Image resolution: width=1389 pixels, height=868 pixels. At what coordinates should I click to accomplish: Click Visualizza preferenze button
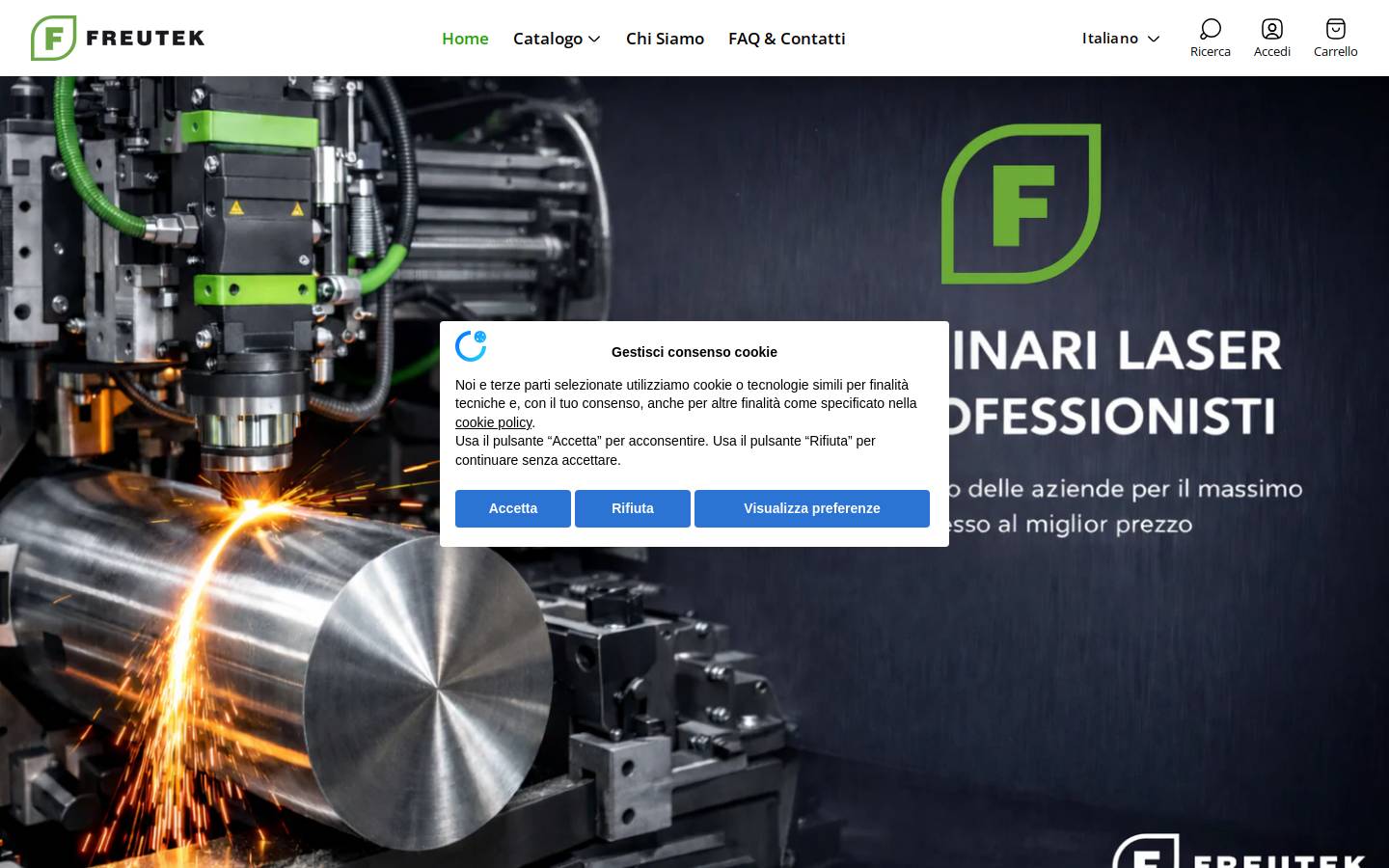point(812,508)
